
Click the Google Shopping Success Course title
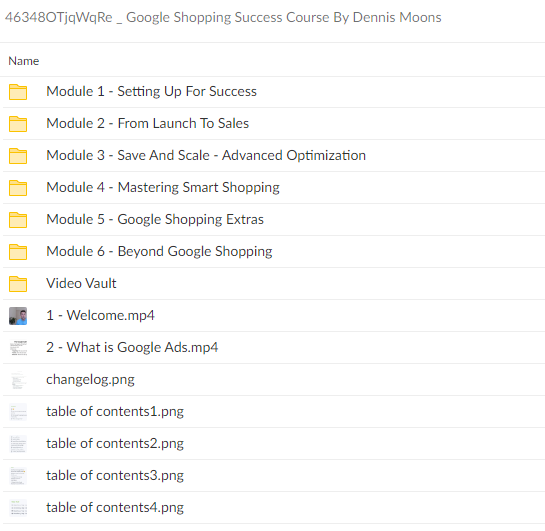(223, 17)
